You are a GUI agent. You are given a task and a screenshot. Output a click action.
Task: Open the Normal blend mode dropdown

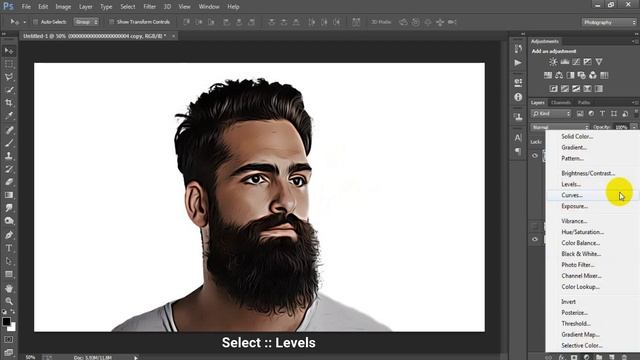560,127
